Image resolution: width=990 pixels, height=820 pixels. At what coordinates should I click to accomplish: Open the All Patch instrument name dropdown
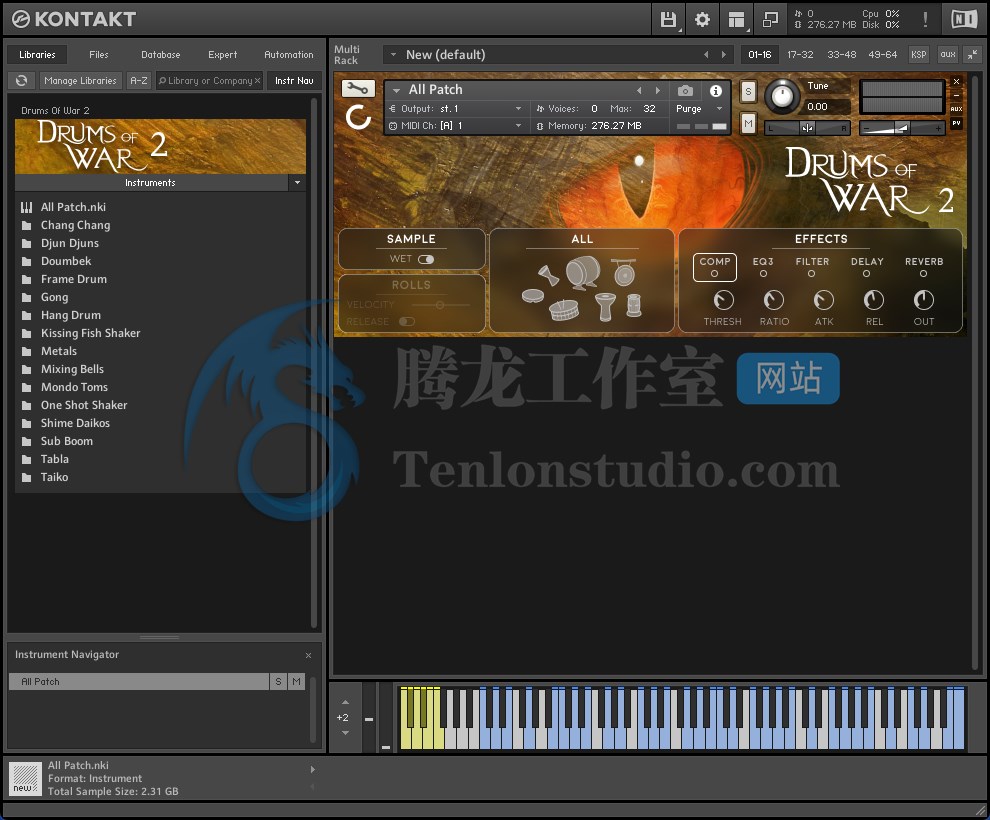[397, 90]
